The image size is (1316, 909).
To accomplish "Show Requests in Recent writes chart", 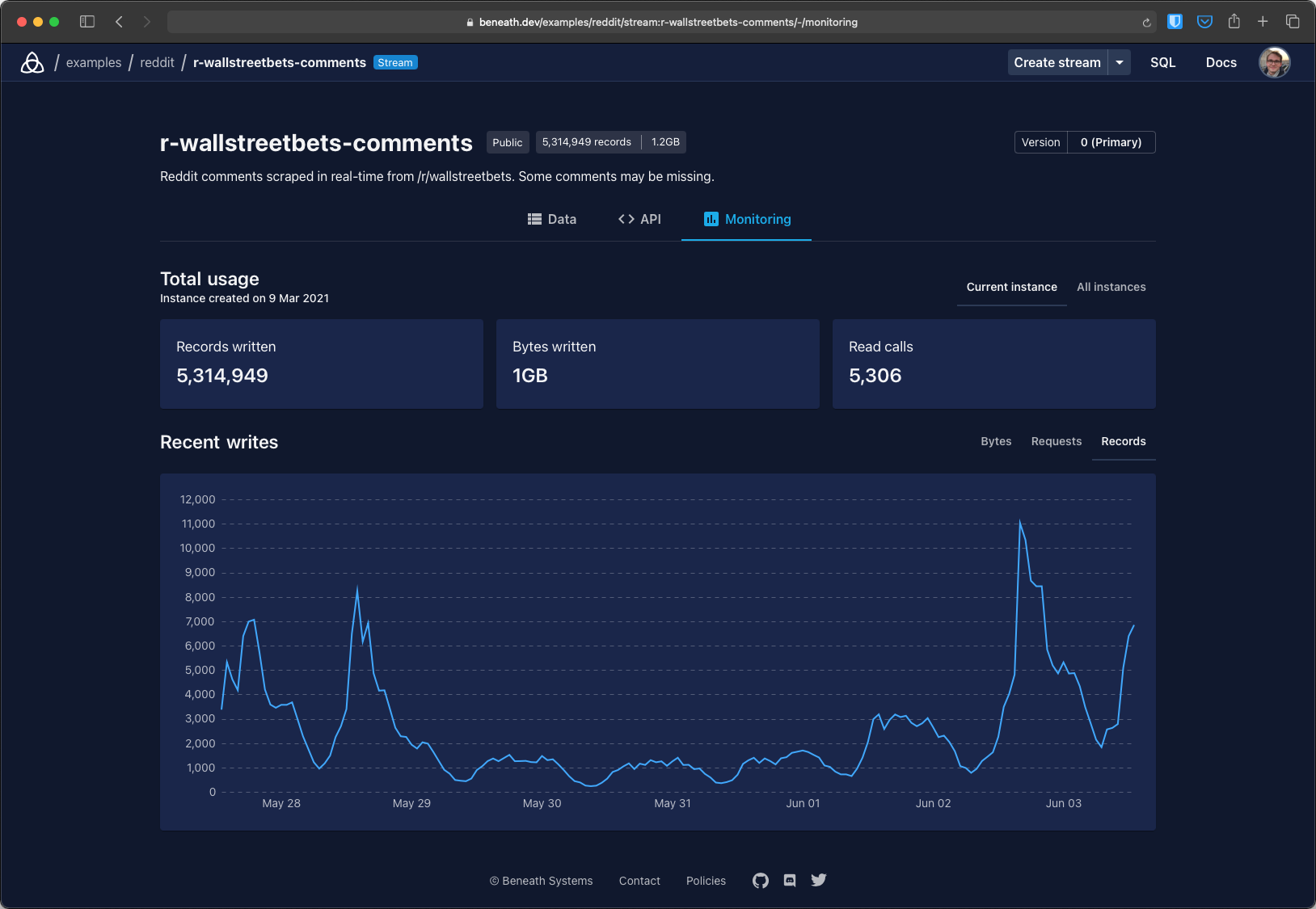I will coord(1057,441).
